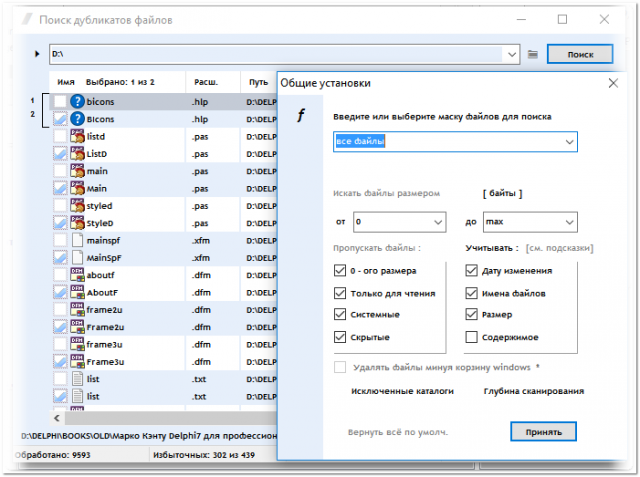The image size is (640, 477).
Task: Click the help file icon beside bicons
Action: click(77, 101)
